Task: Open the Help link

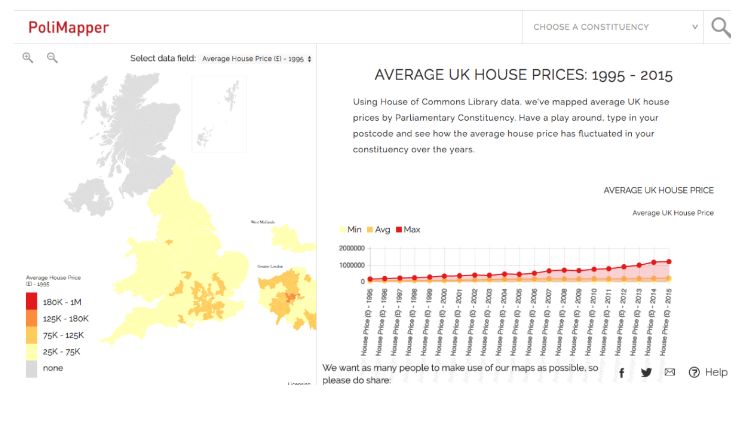Action: tap(708, 373)
